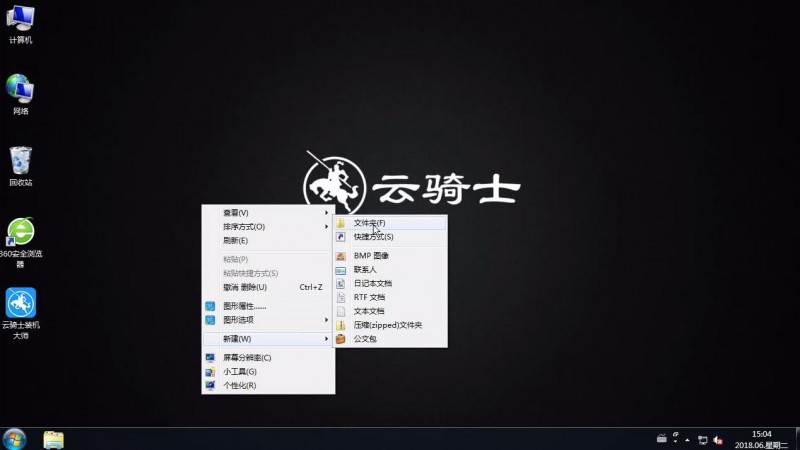
Task: Open the 计算机 desktop icon
Action: point(20,24)
